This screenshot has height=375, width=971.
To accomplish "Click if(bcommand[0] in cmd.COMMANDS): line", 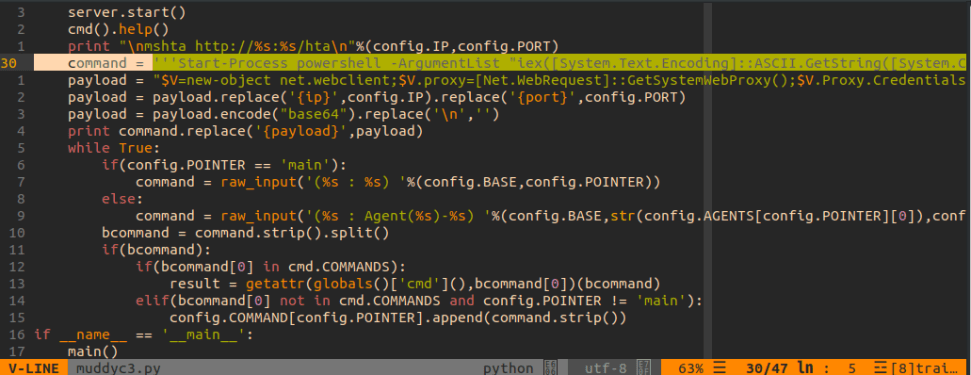I will click(271, 267).
